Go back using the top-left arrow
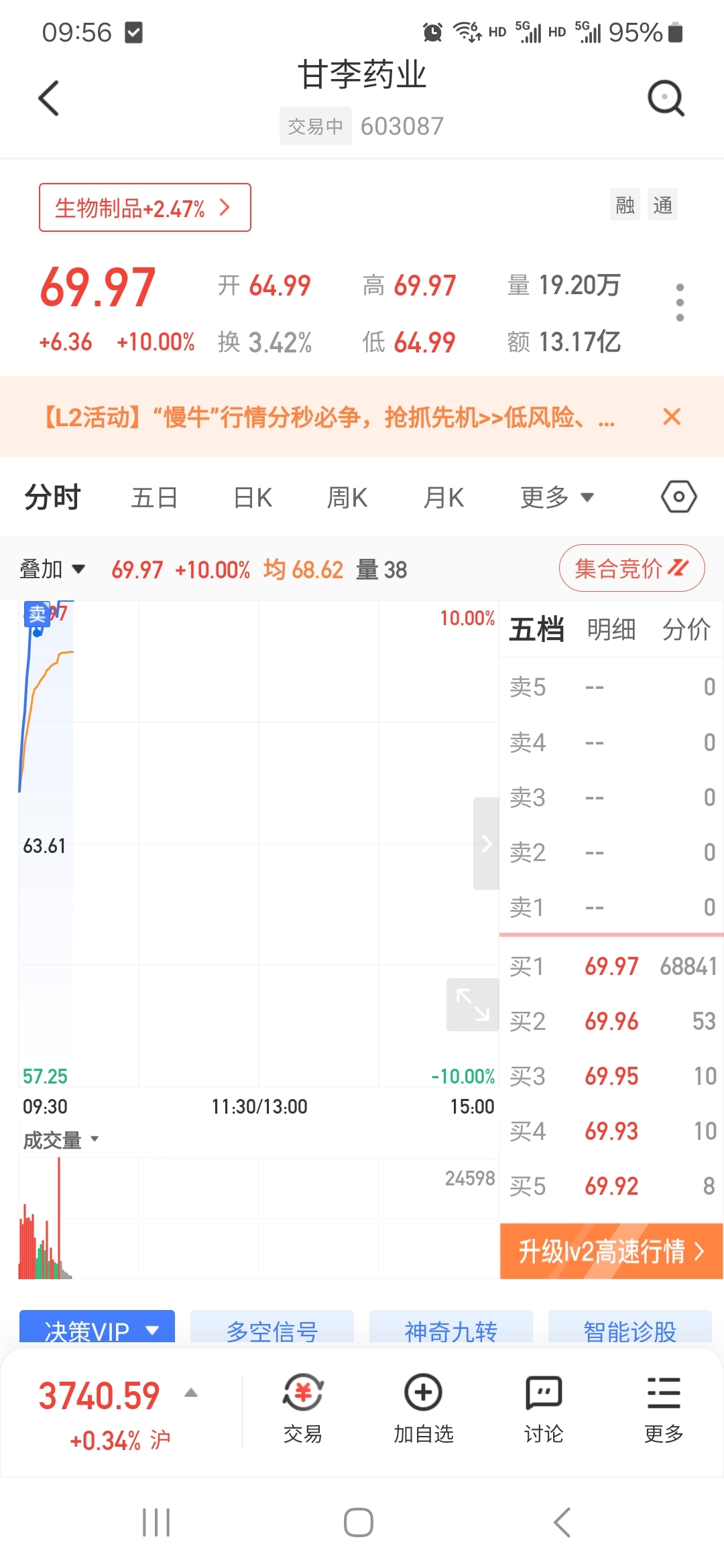Image resolution: width=724 pixels, height=1568 pixels. tap(49, 99)
